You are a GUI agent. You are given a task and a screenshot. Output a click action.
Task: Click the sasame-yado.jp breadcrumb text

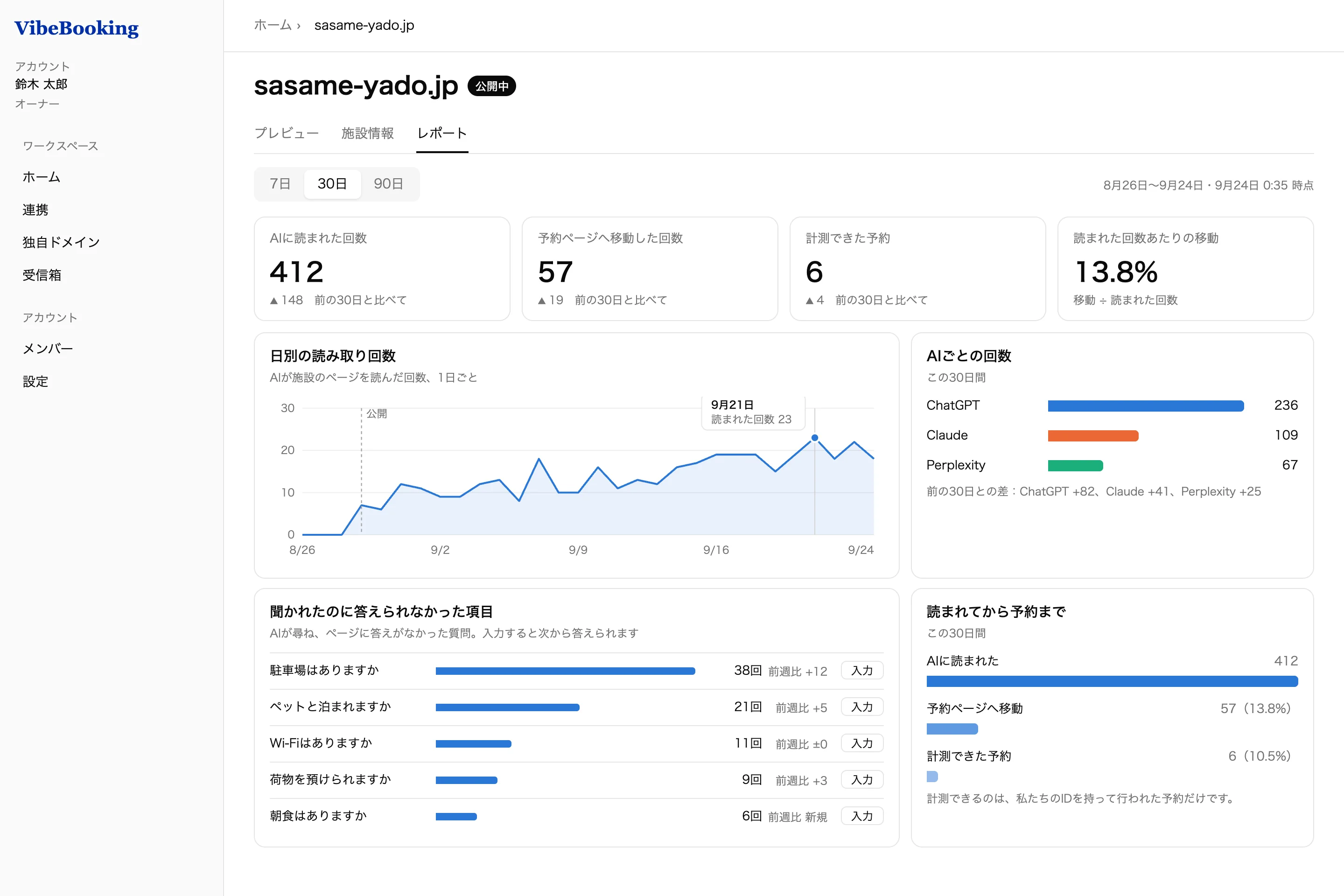click(364, 25)
